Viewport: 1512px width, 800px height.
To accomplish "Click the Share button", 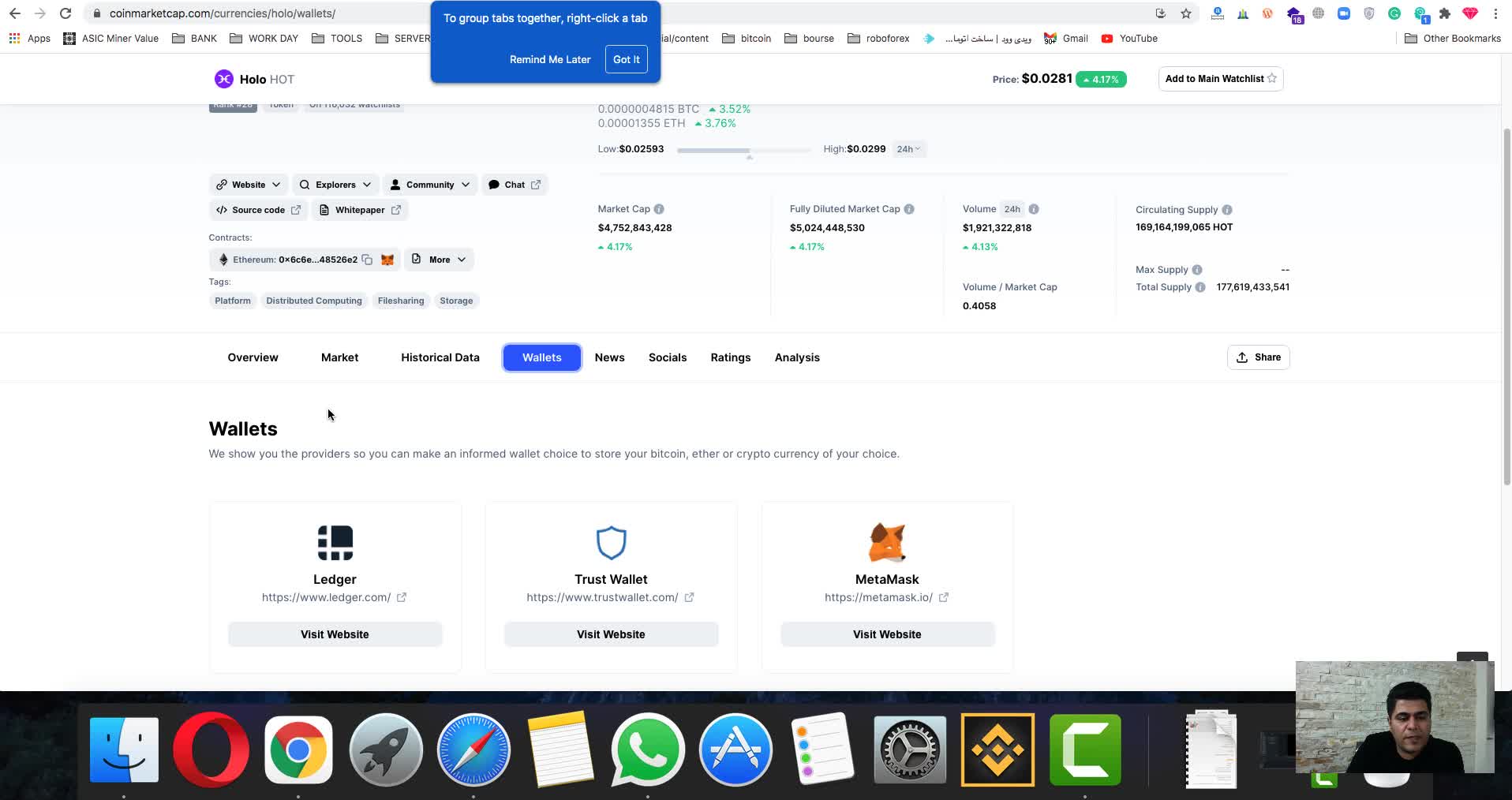I will 1259,357.
